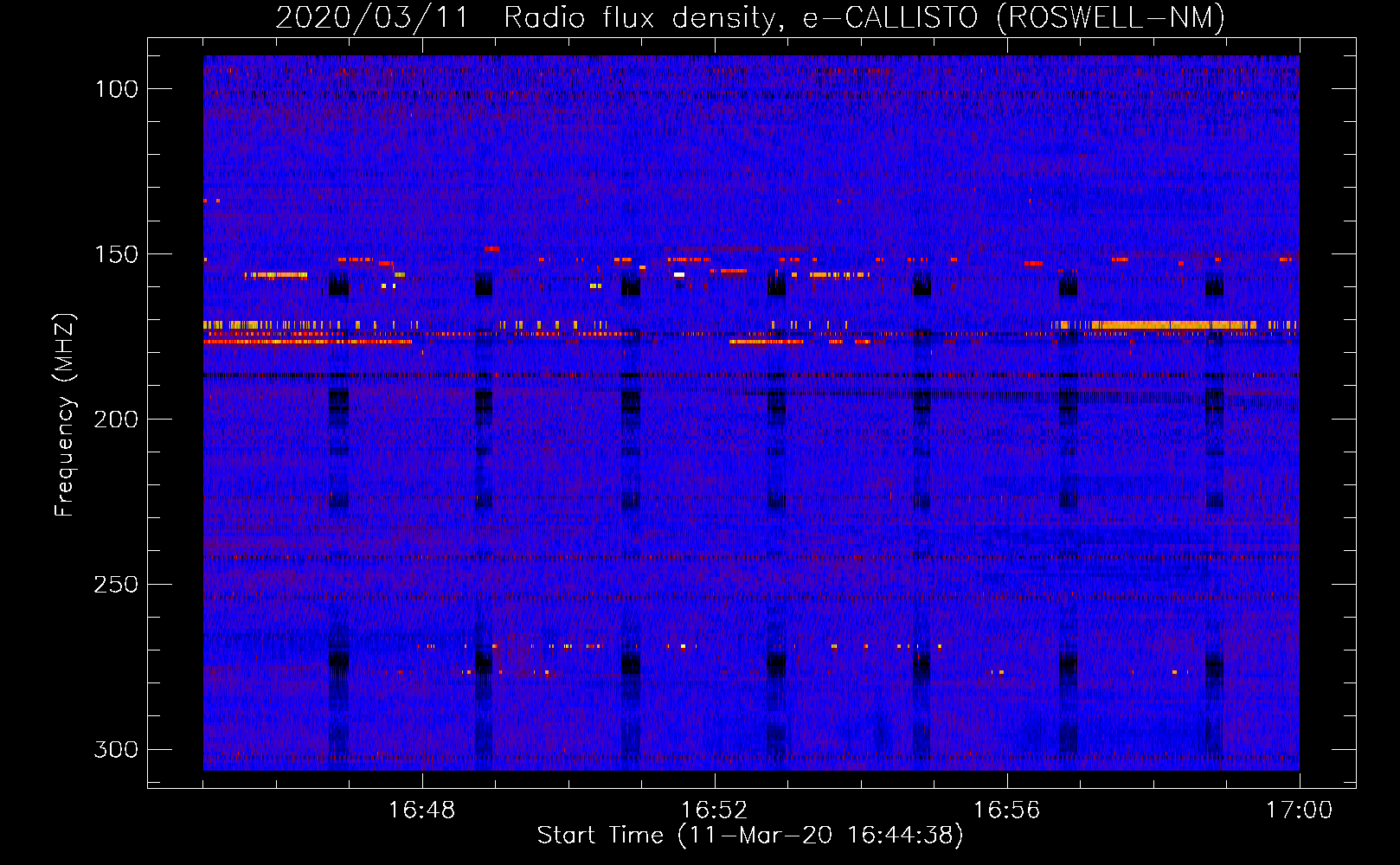1400x865 pixels.
Task: Click the plot title "2020/03/11 Radio flux density, e-CALLISTO (ROSWELL-NM)"
Action: tap(750, 17)
